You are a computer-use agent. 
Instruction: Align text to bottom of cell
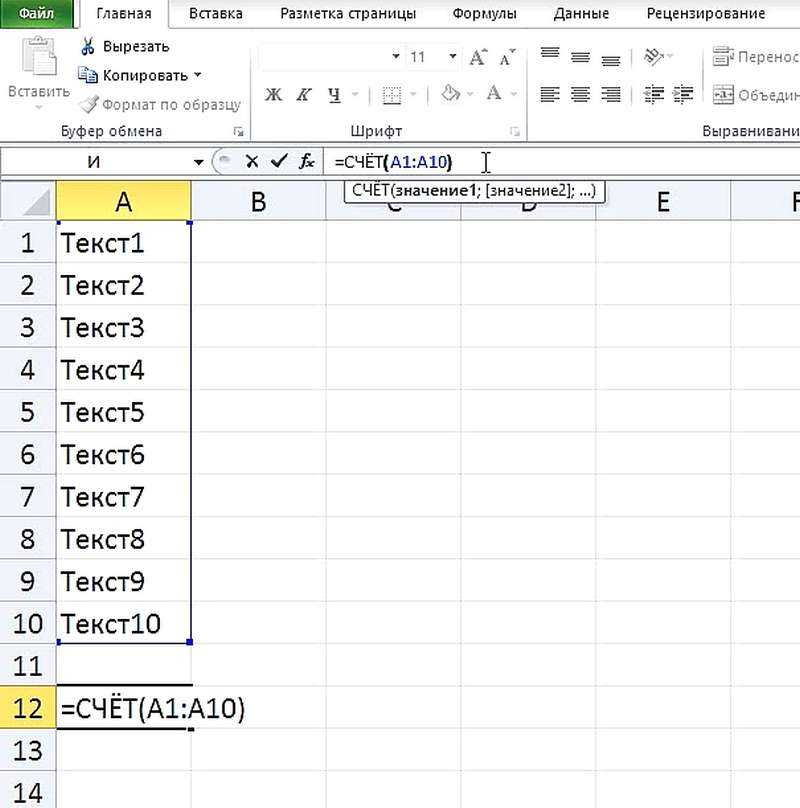tap(611, 60)
